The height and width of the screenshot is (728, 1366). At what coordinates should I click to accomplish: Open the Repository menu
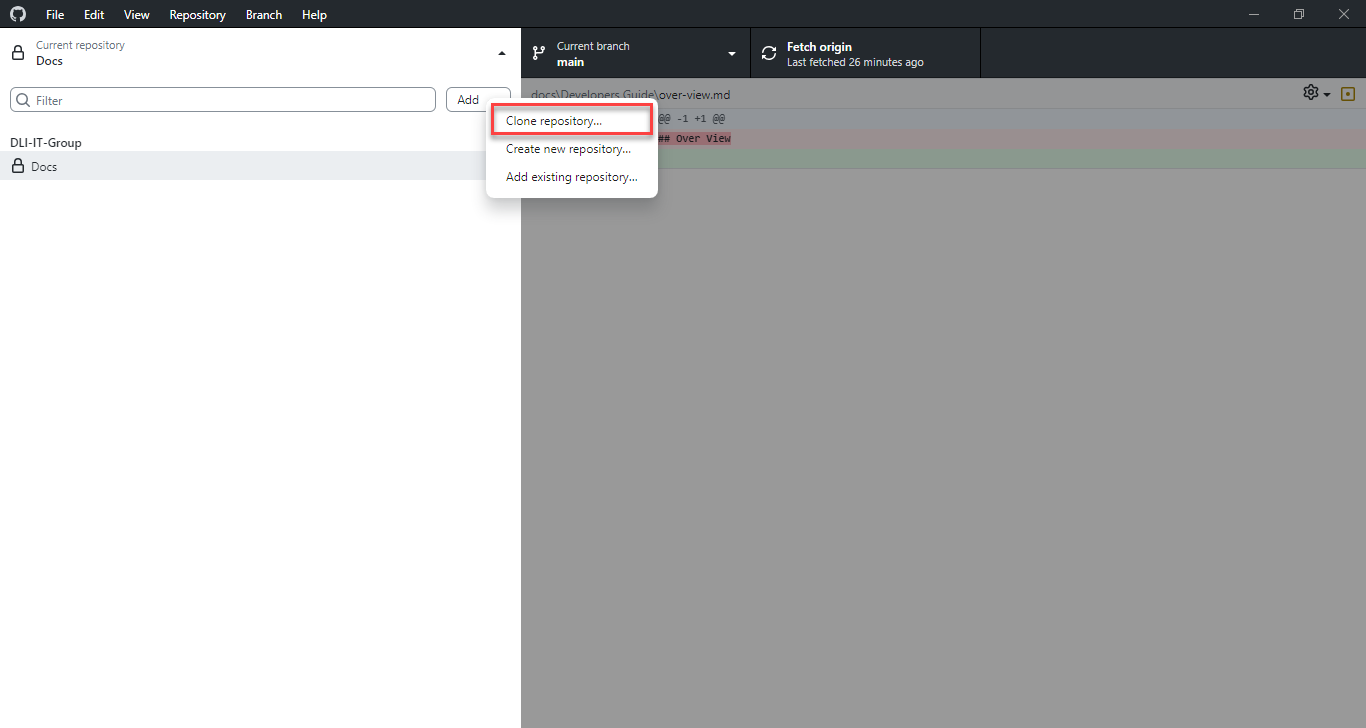197,14
